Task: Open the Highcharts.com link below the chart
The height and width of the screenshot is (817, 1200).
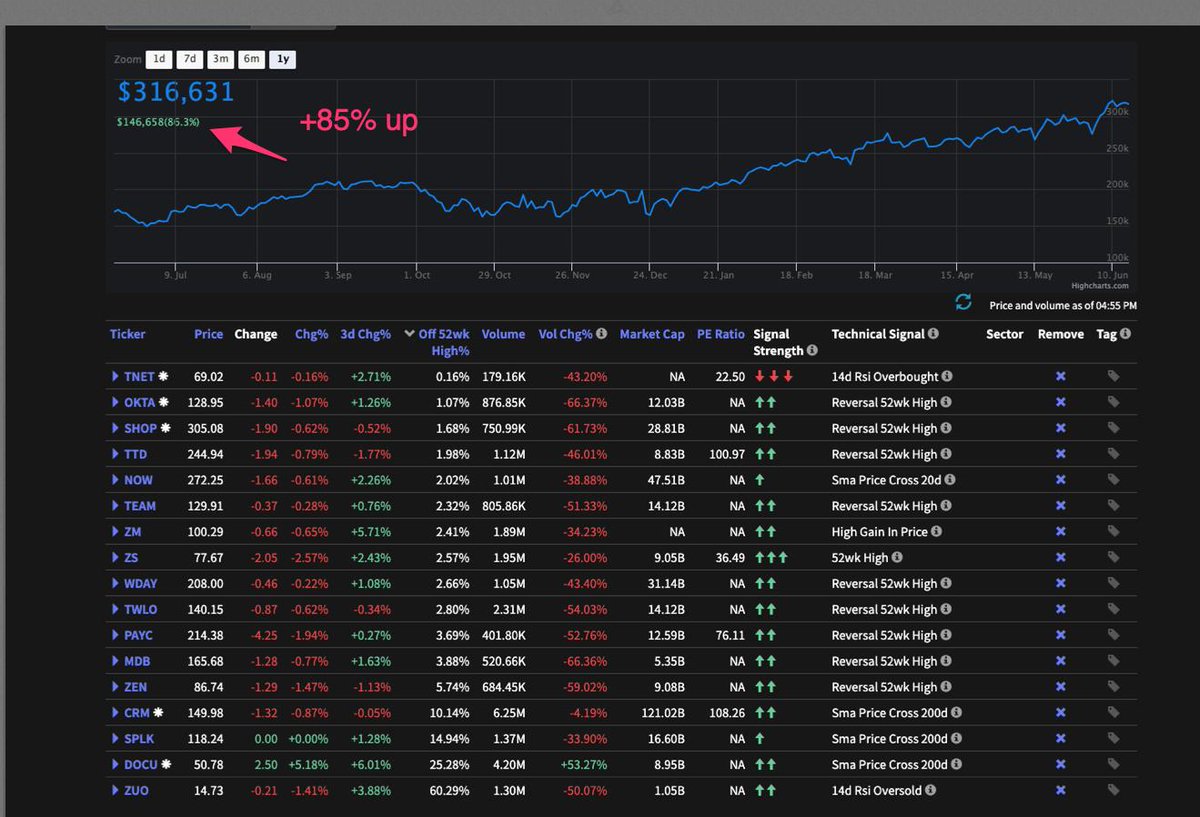Action: (x=1101, y=284)
